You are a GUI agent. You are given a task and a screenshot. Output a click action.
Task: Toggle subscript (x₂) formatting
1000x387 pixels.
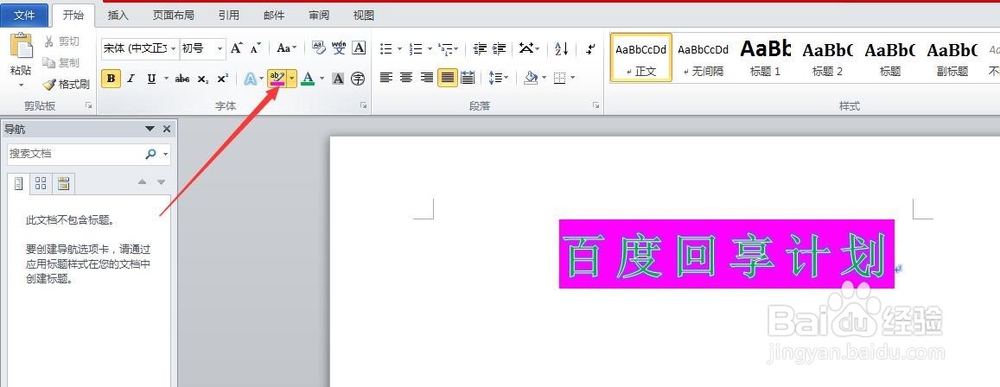click(203, 78)
